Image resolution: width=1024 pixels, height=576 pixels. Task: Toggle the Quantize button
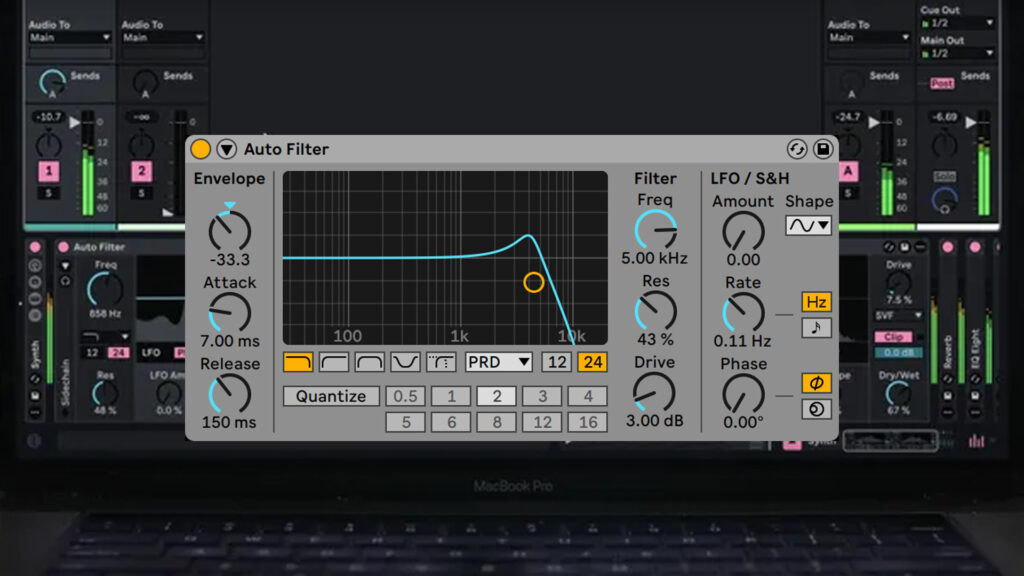(x=331, y=396)
